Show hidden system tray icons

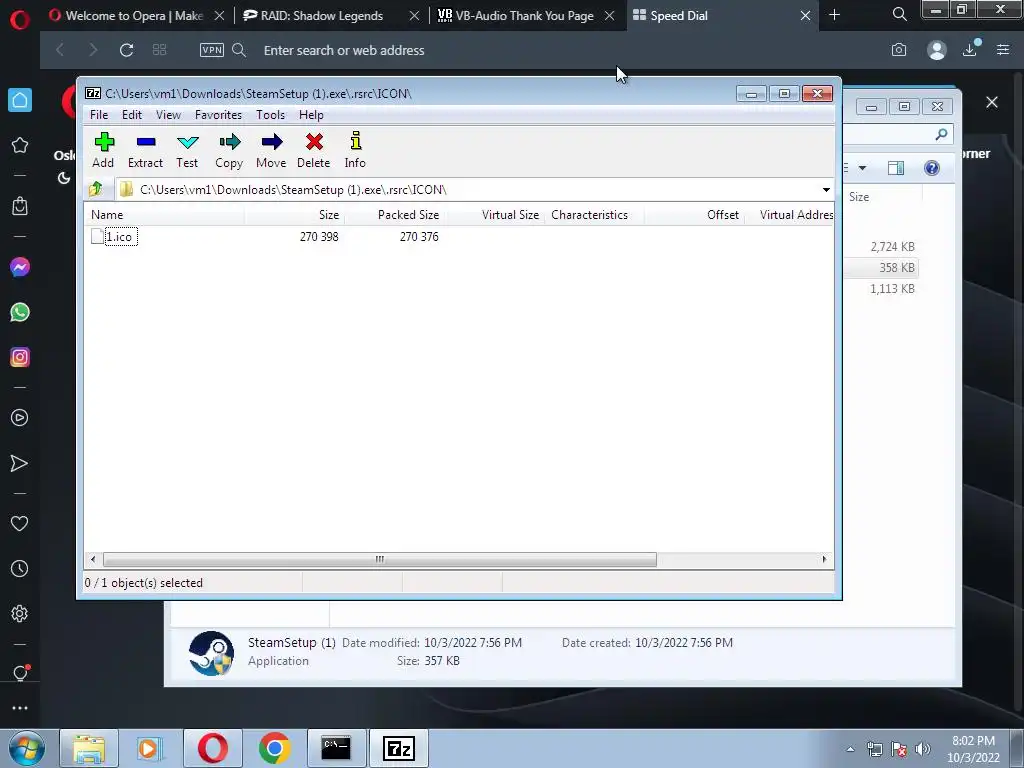[x=850, y=749]
